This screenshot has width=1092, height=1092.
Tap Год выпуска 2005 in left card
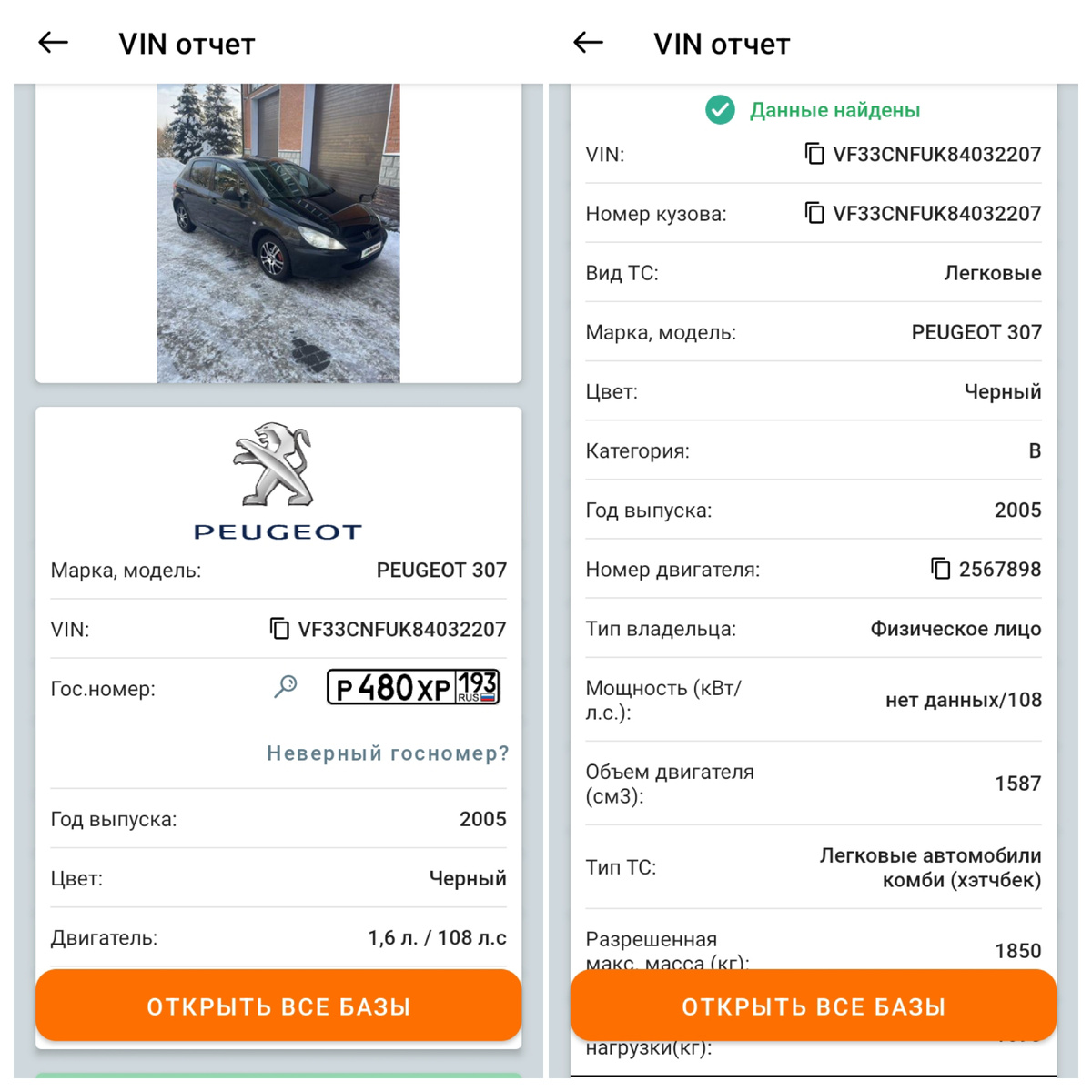[278, 819]
